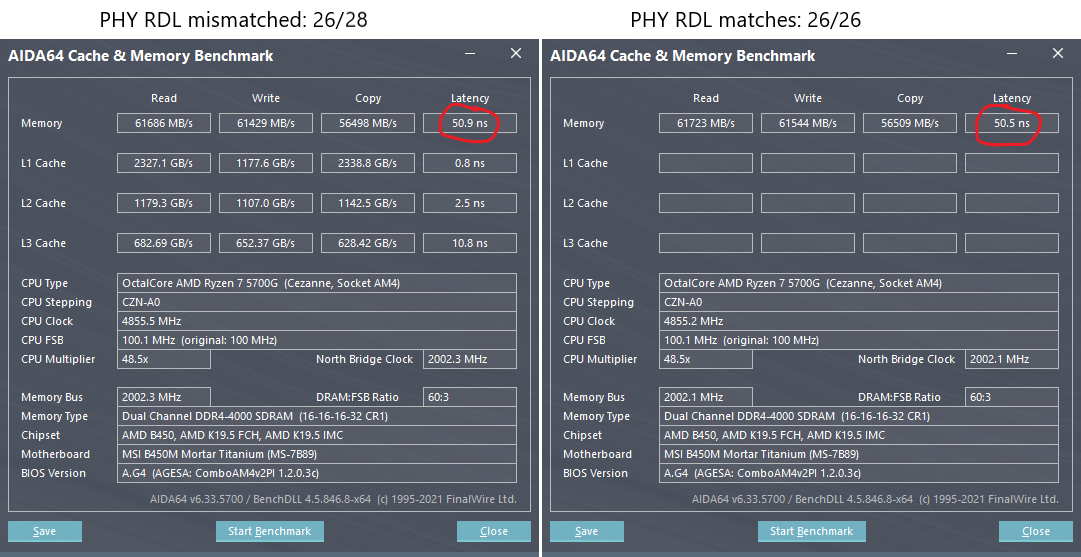Screen dimensions: 1081x557
Task: Close button at bottom of right window
Action: click(1035, 531)
